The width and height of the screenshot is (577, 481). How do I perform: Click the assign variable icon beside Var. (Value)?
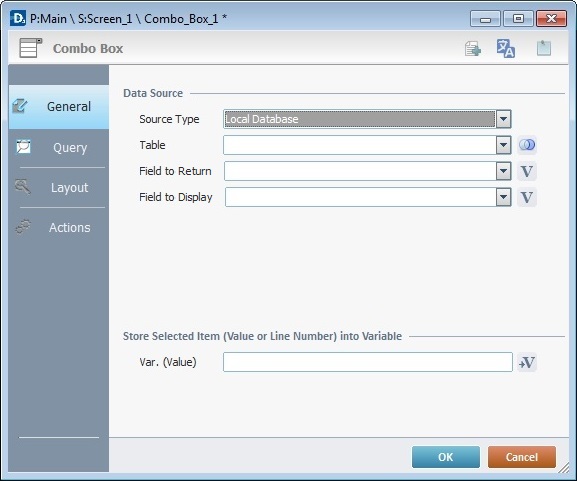tap(527, 362)
